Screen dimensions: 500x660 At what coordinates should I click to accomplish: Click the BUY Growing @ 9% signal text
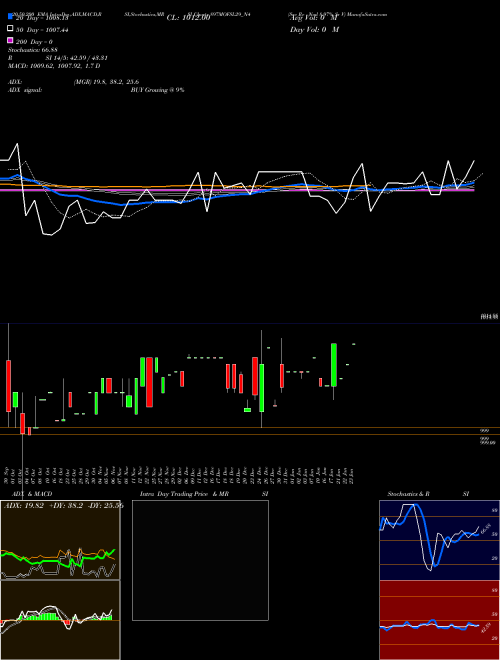coord(157,90)
